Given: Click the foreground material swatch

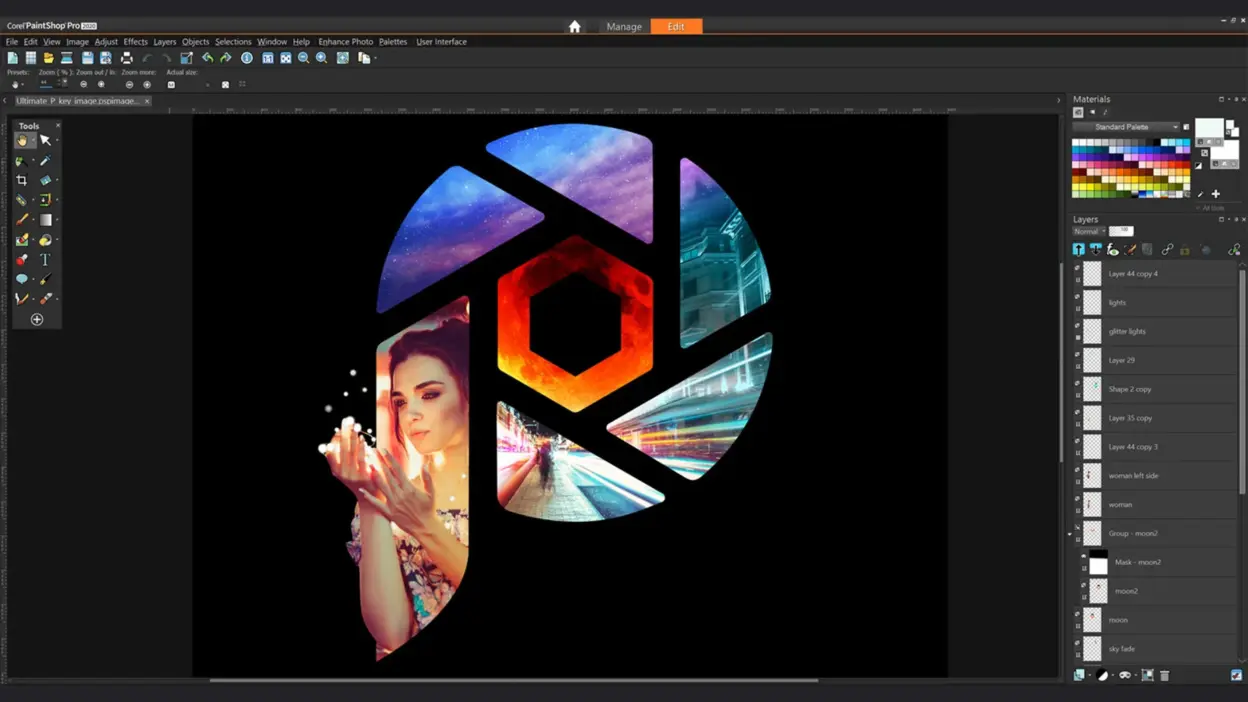Looking at the screenshot, I should [1209, 128].
